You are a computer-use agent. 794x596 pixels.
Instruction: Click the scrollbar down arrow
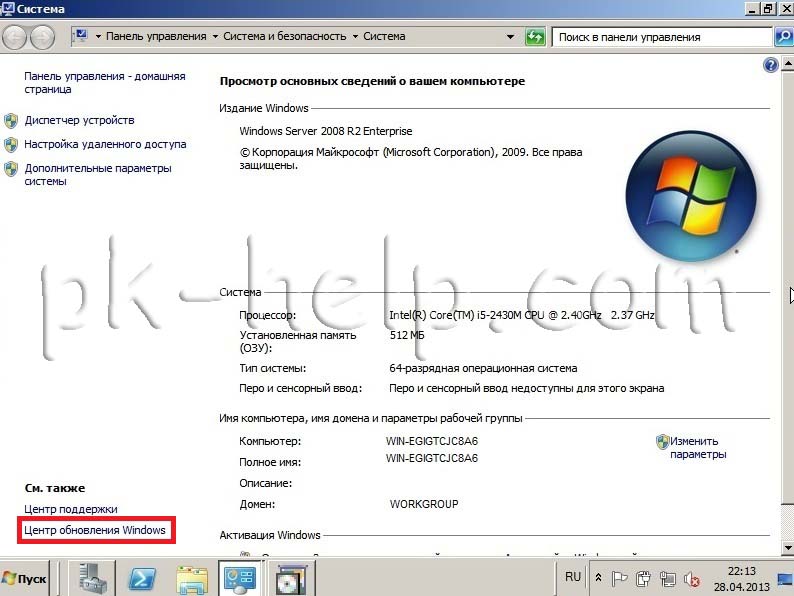point(788,547)
